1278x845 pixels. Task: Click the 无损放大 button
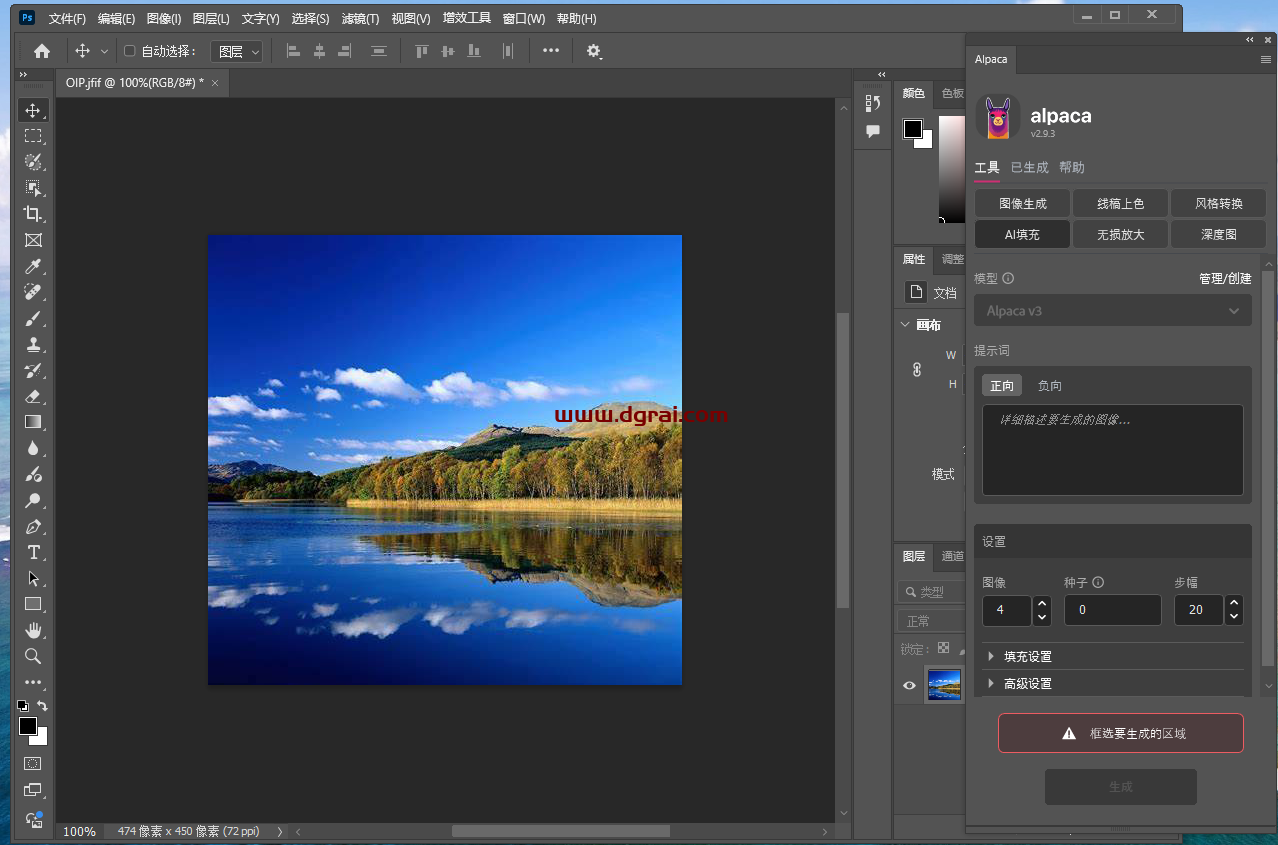(1120, 234)
